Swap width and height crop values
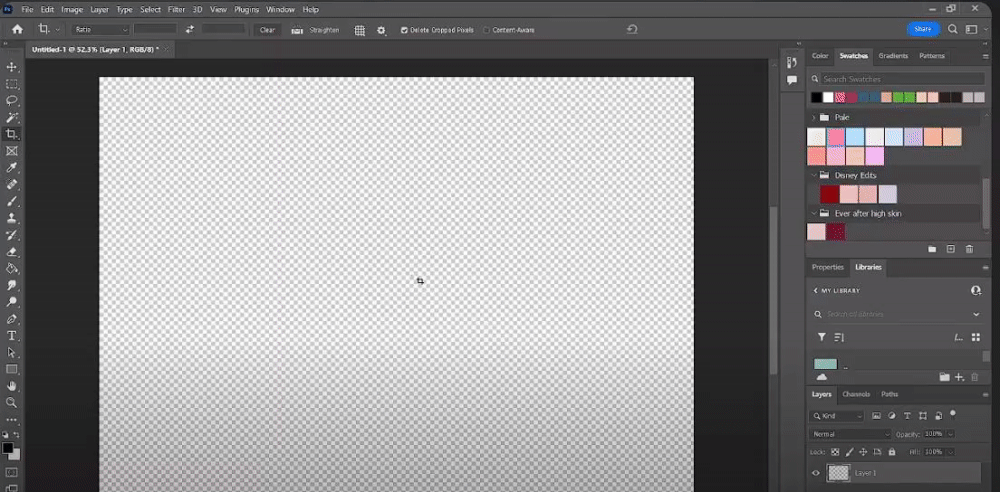The width and height of the screenshot is (1000, 492). point(189,29)
